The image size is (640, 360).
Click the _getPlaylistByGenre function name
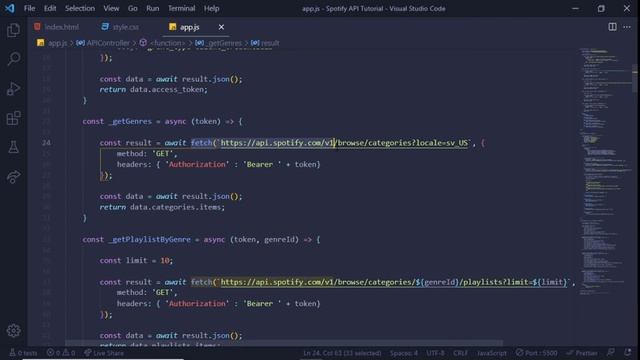pyautogui.click(x=149, y=240)
